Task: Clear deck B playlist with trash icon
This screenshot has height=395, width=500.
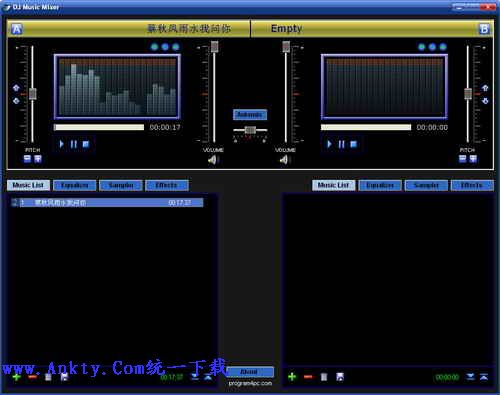Action: 324,377
